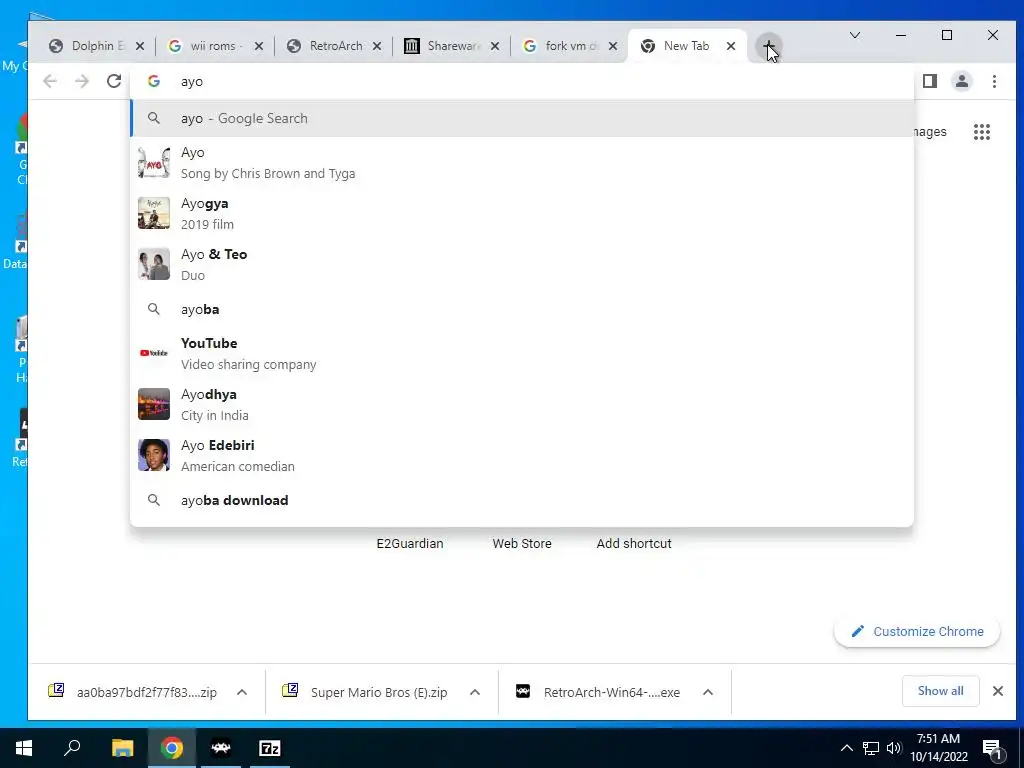Close the Dolphin tab
Screen dimensions: 1024x768
click(x=140, y=46)
